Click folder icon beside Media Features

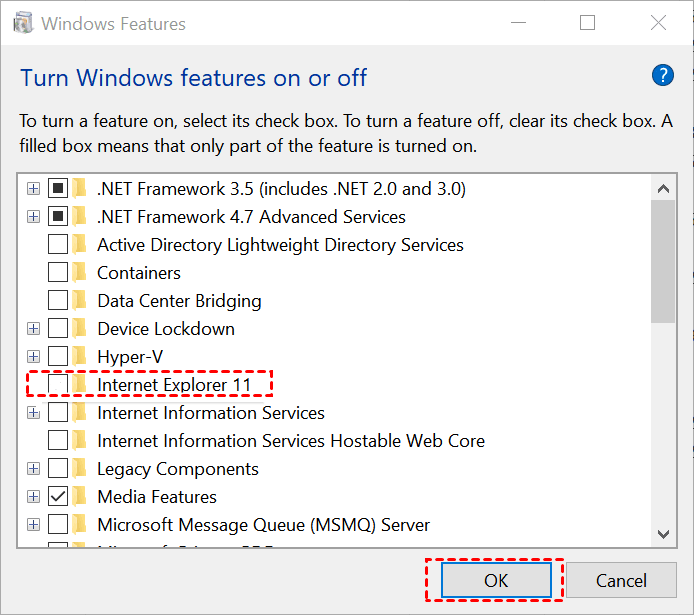80,497
